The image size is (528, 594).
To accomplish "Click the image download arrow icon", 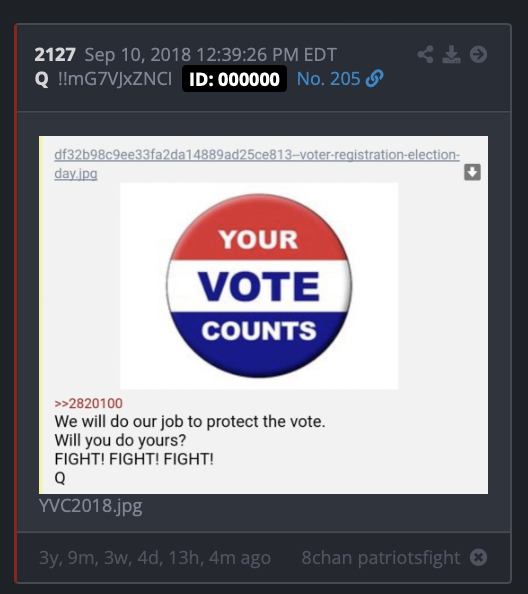I will tap(472, 172).
